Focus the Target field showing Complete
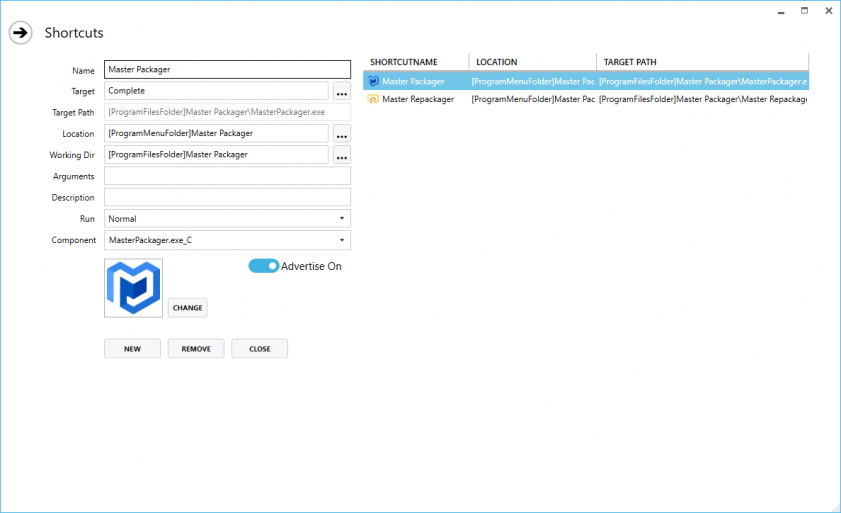Image resolution: width=841 pixels, height=513 pixels. click(x=216, y=91)
